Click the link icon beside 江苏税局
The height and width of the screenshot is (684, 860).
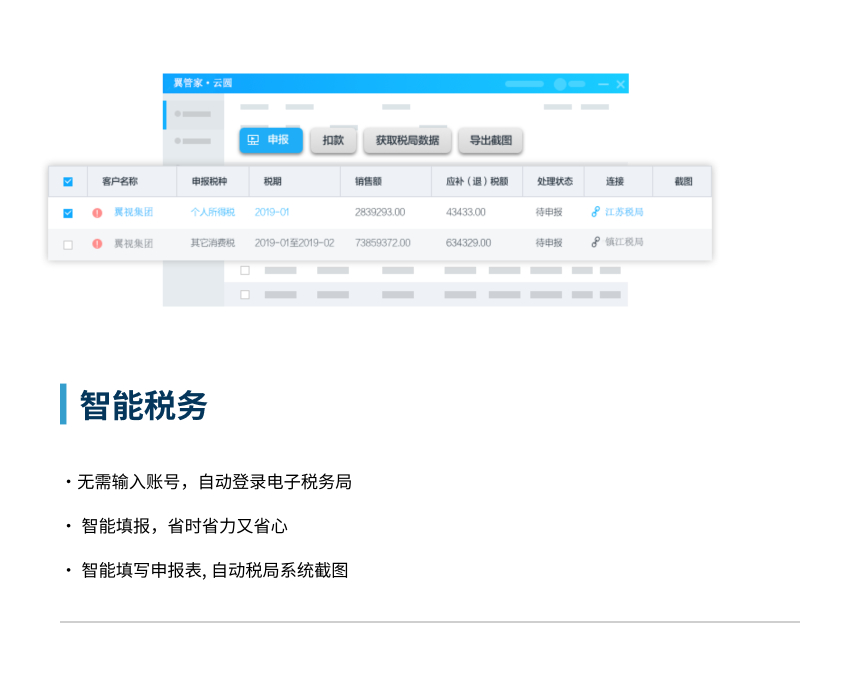pos(596,212)
